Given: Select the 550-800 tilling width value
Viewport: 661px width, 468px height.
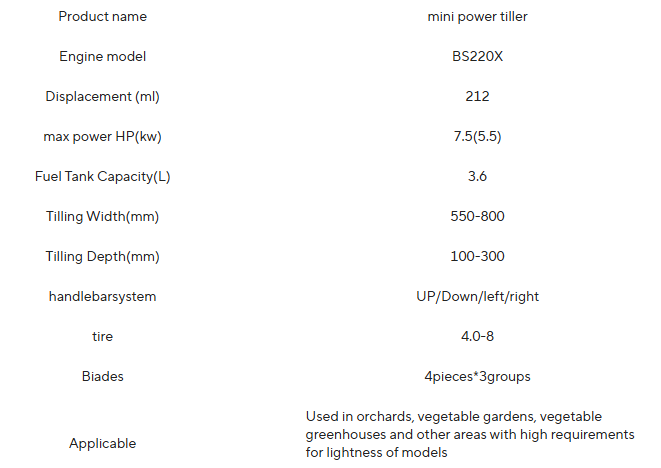Looking at the screenshot, I should pyautogui.click(x=477, y=217).
